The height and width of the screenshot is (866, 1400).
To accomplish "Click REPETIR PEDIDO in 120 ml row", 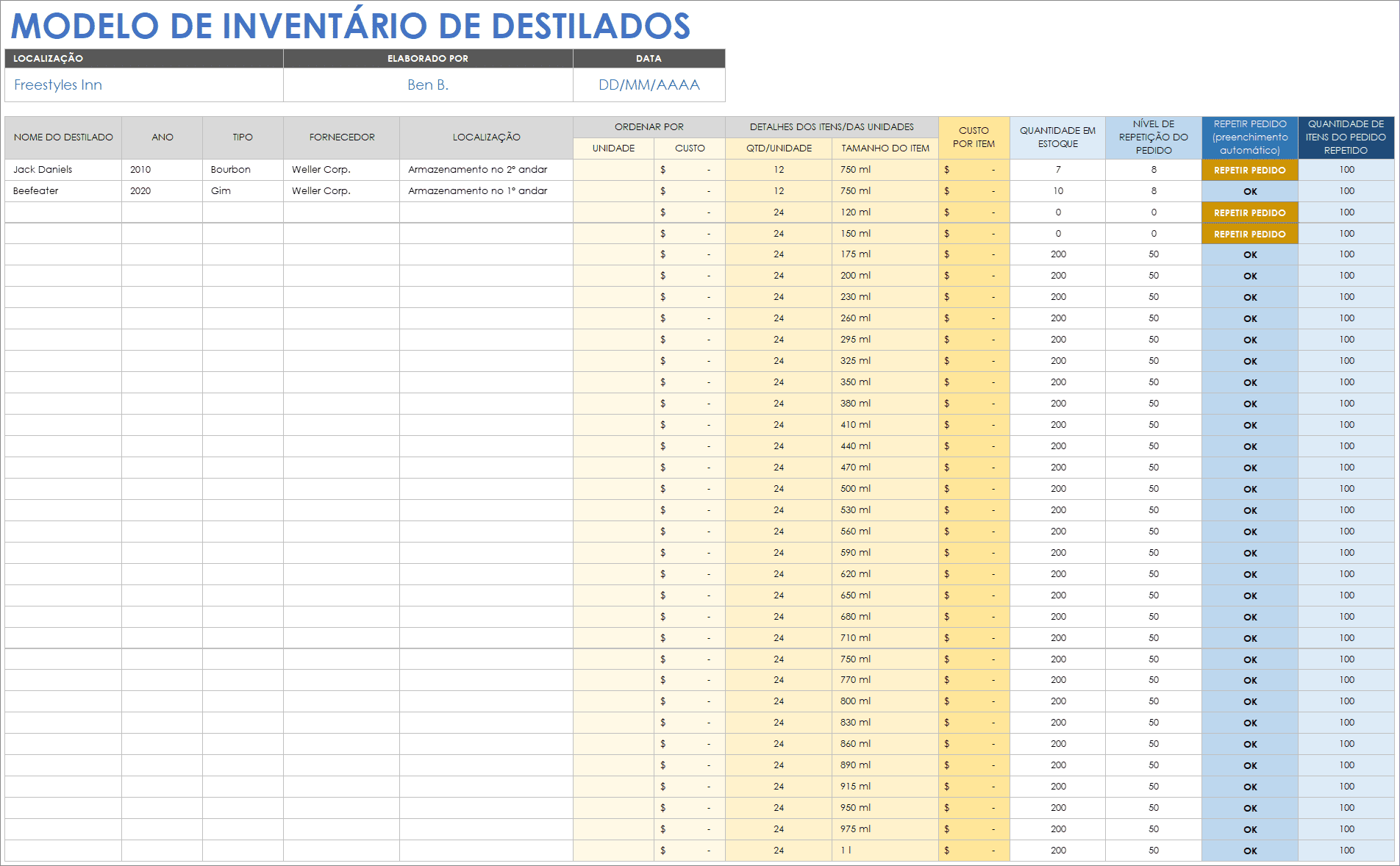I will click(x=1250, y=212).
